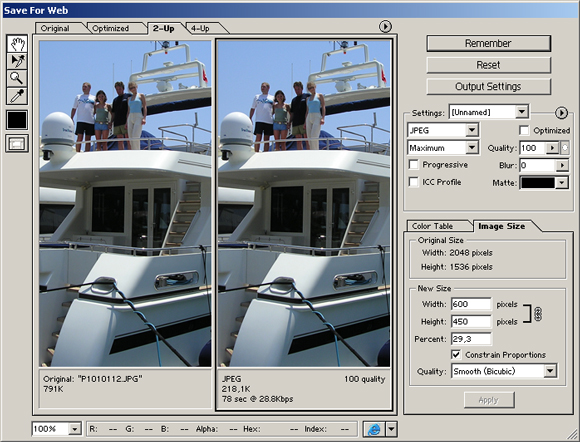Enable the Progressive checkbox

pos(413,165)
